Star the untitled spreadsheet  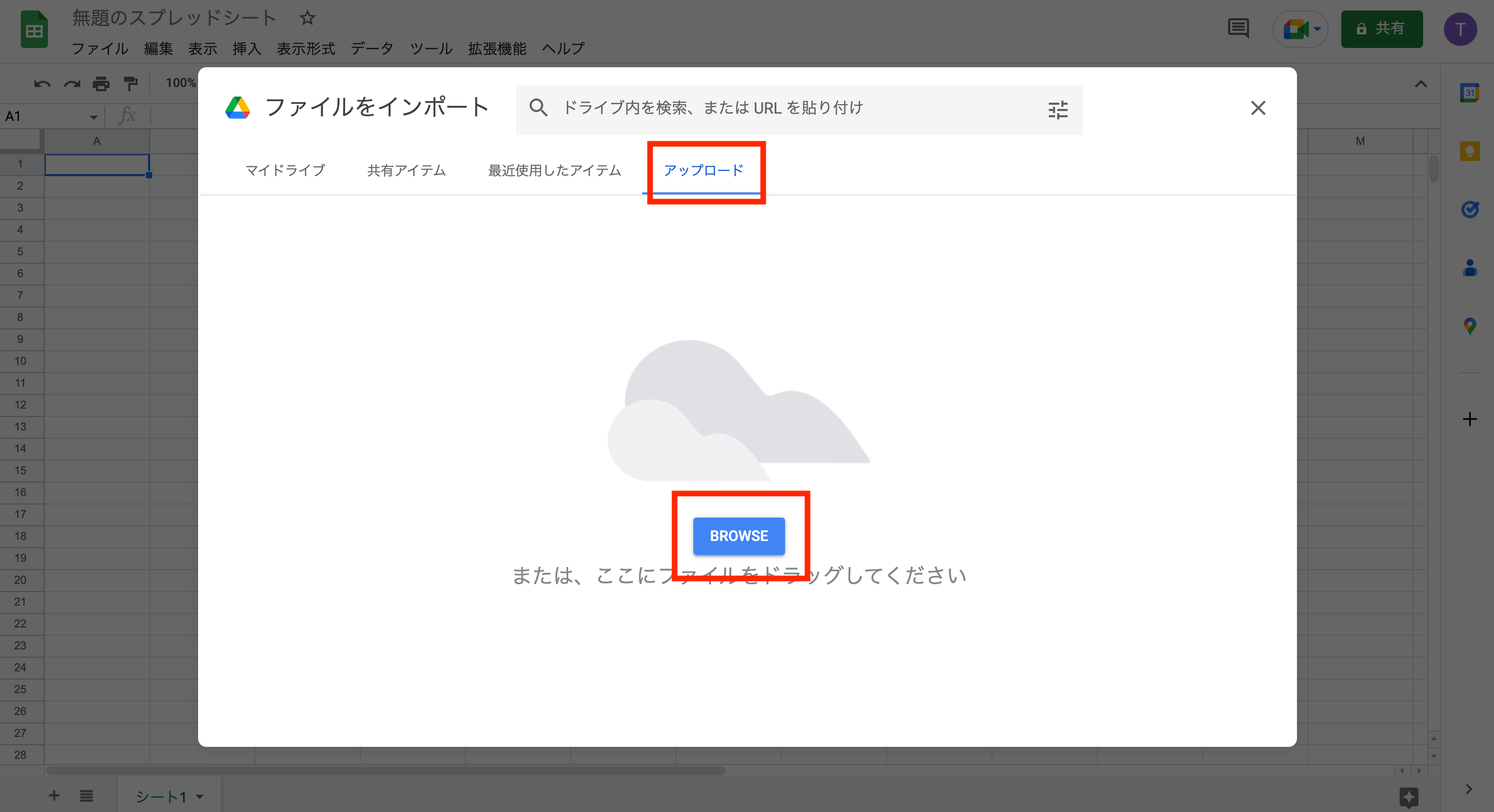coord(308,18)
